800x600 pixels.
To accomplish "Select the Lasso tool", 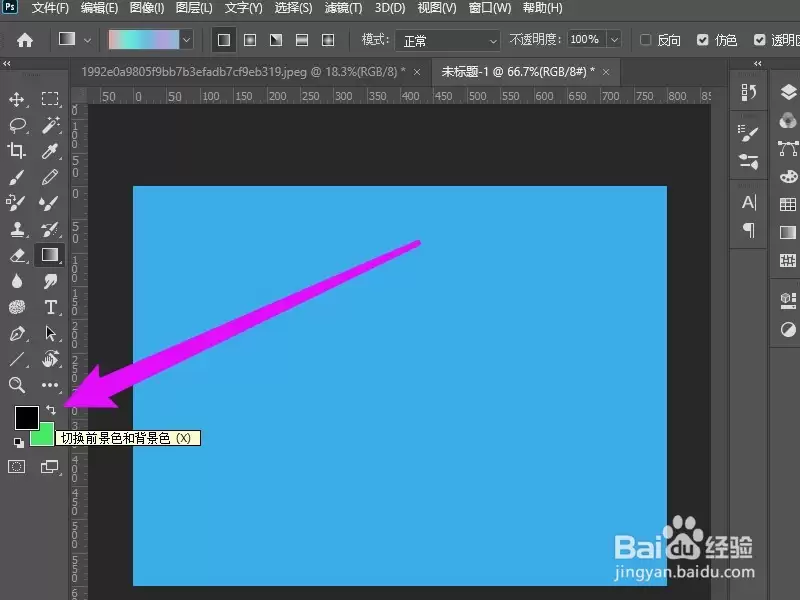I will pos(17,125).
